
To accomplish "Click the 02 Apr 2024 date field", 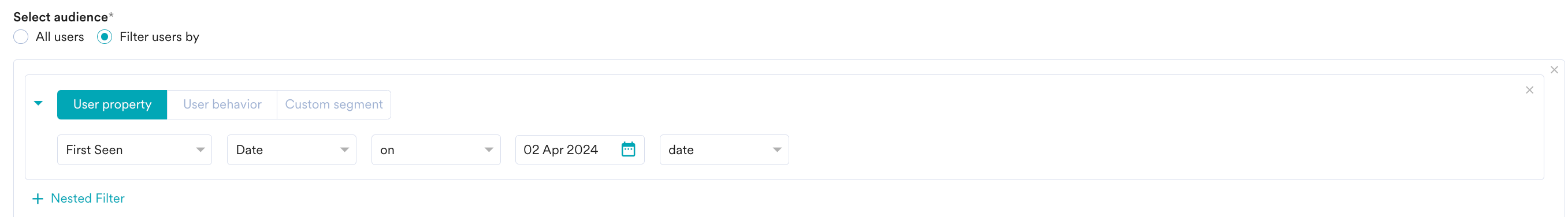I will coord(579,149).
